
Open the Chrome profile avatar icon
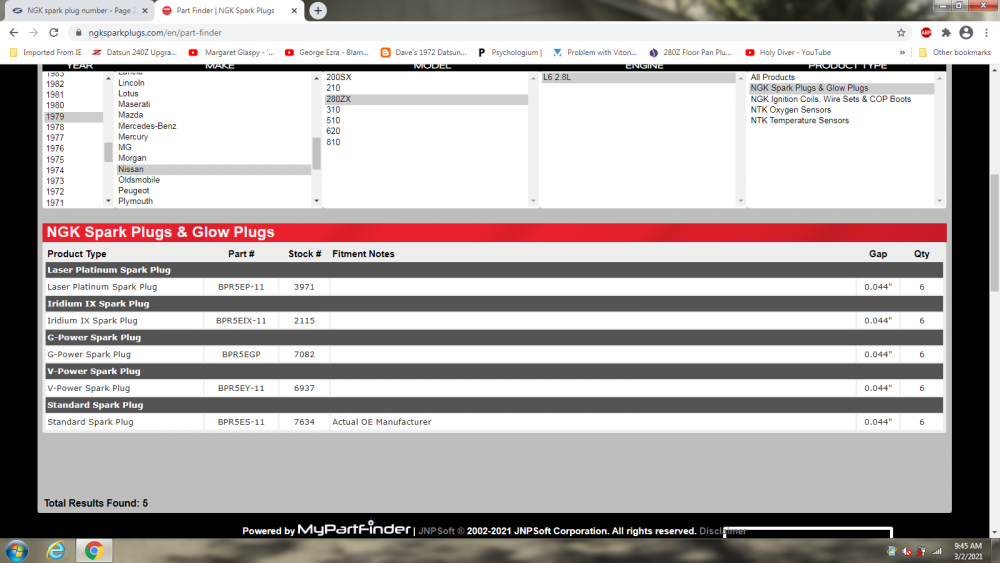click(966, 33)
